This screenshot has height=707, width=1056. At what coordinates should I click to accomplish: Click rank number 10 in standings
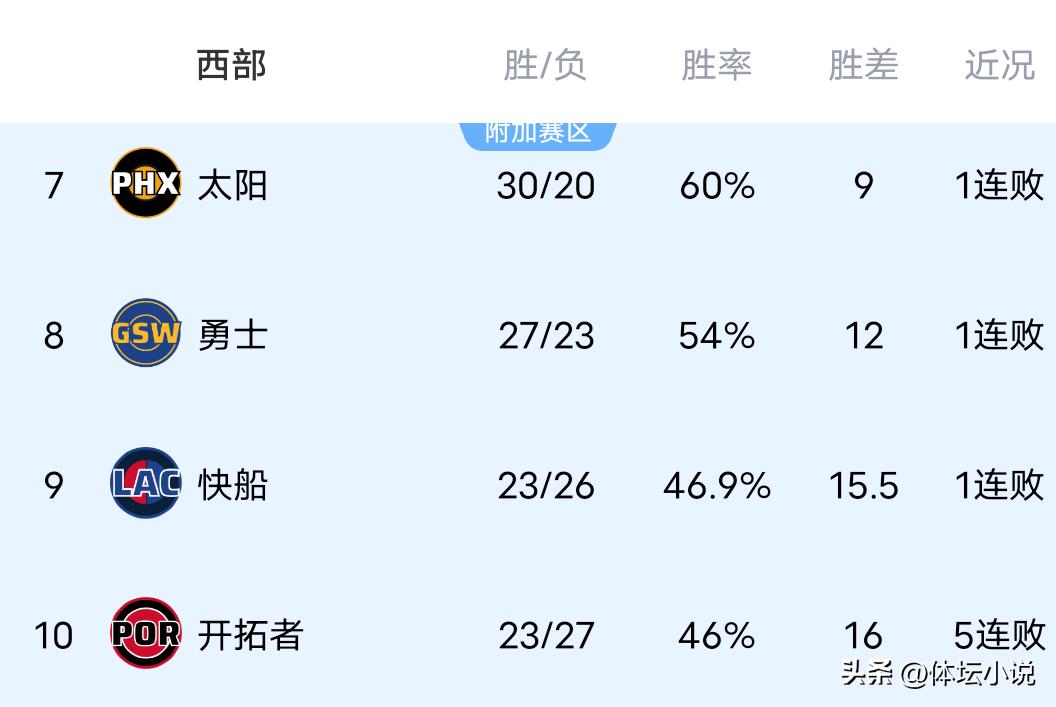click(x=53, y=635)
